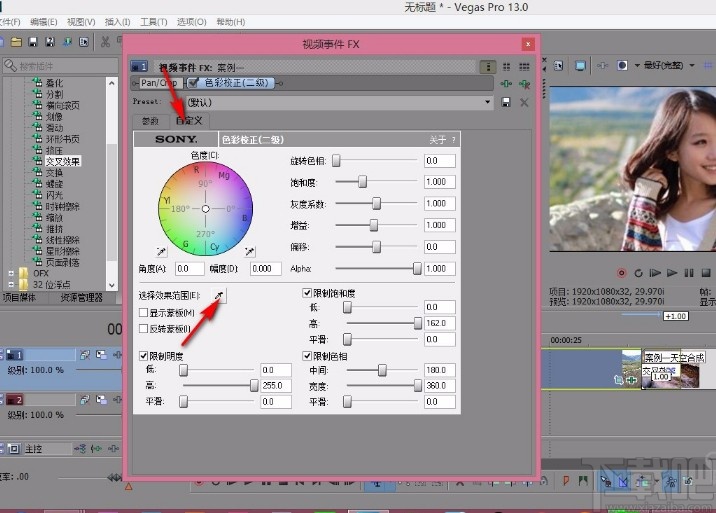Image resolution: width=716 pixels, height=513 pixels.
Task: Switch to the 参数 tab
Action: pos(151,120)
